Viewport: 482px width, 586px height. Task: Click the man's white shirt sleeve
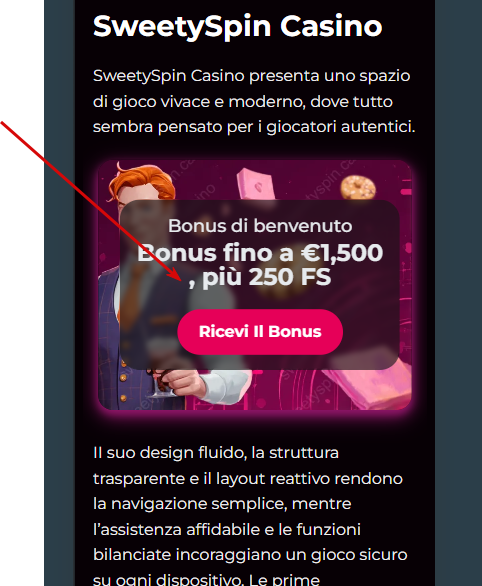(226, 385)
